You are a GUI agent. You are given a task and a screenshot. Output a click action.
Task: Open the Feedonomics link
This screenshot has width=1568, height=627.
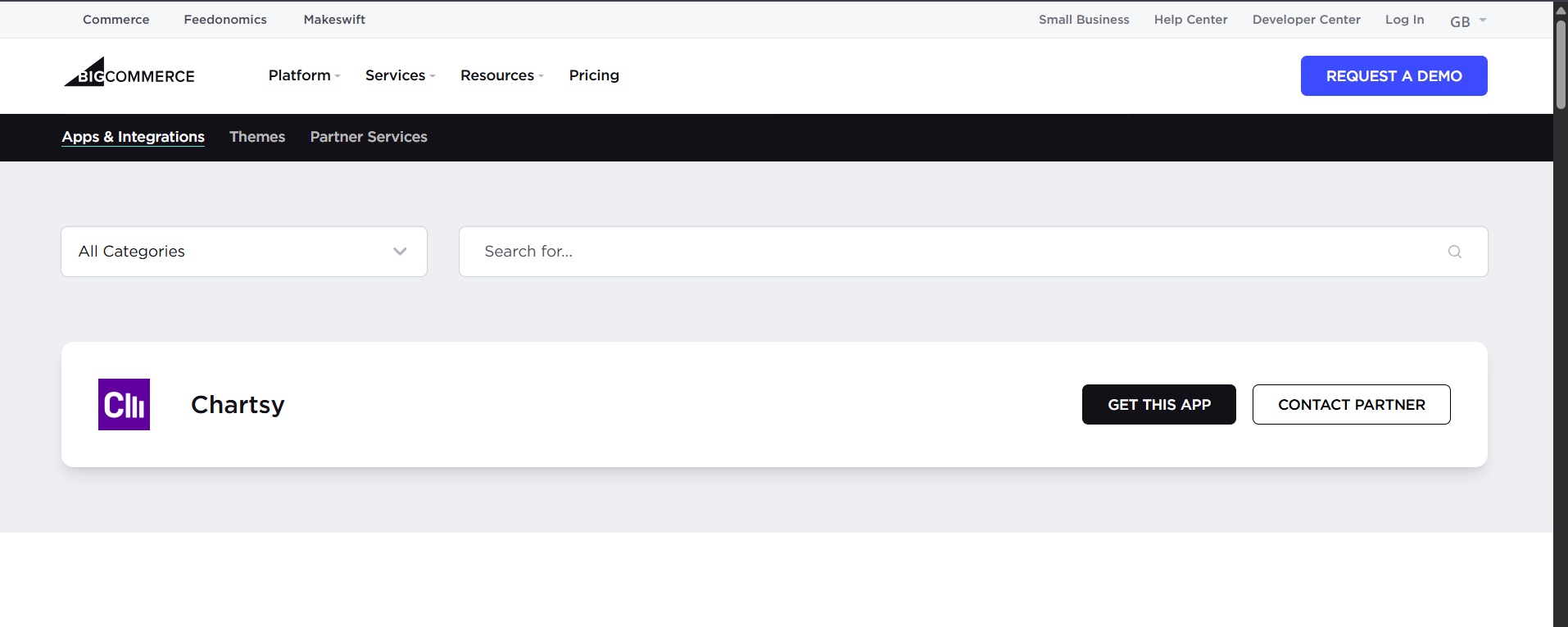pyautogui.click(x=225, y=20)
